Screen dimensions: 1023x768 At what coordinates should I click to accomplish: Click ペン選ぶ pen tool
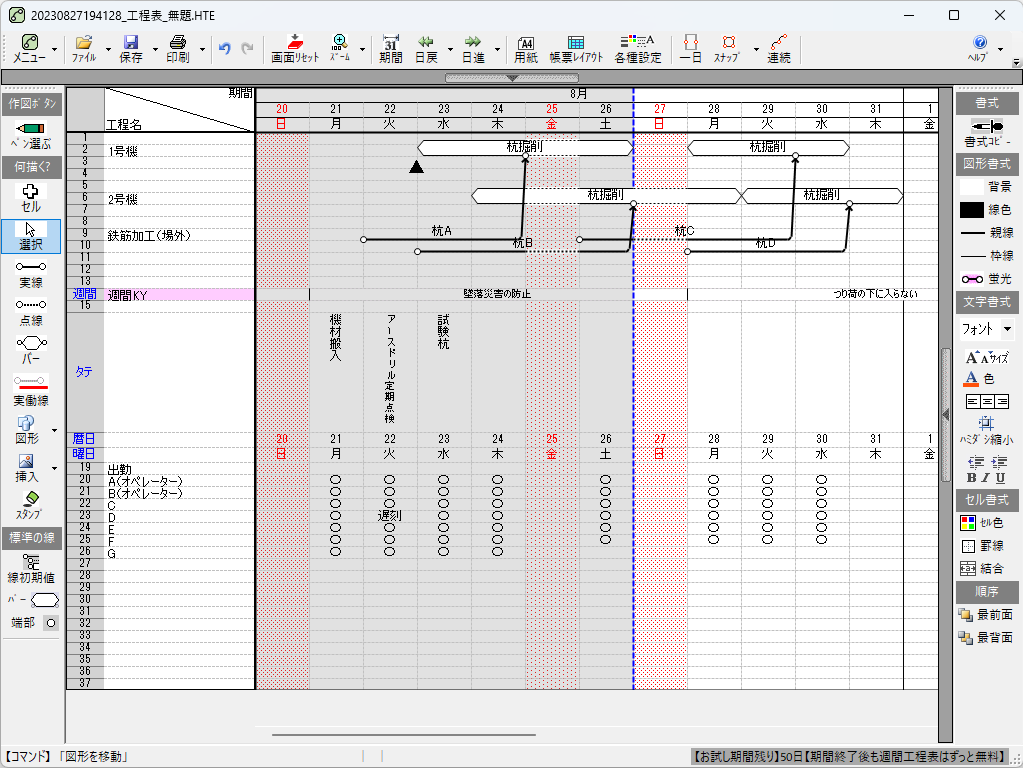(x=31, y=135)
